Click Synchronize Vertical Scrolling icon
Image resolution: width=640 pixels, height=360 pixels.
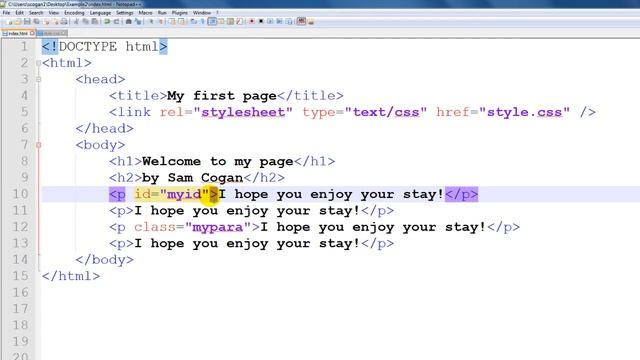172,21
